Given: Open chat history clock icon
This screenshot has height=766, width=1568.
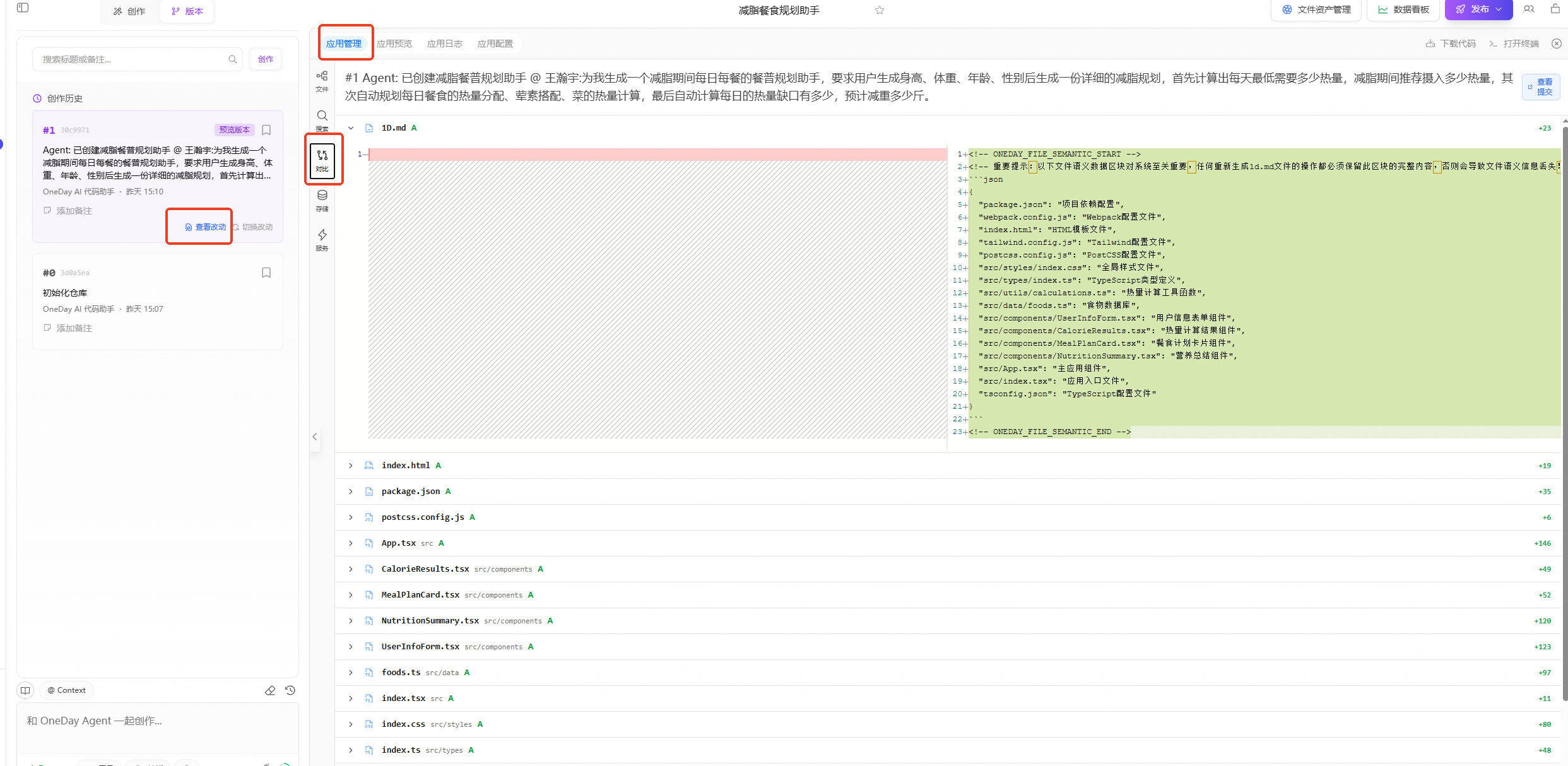Looking at the screenshot, I should (290, 690).
